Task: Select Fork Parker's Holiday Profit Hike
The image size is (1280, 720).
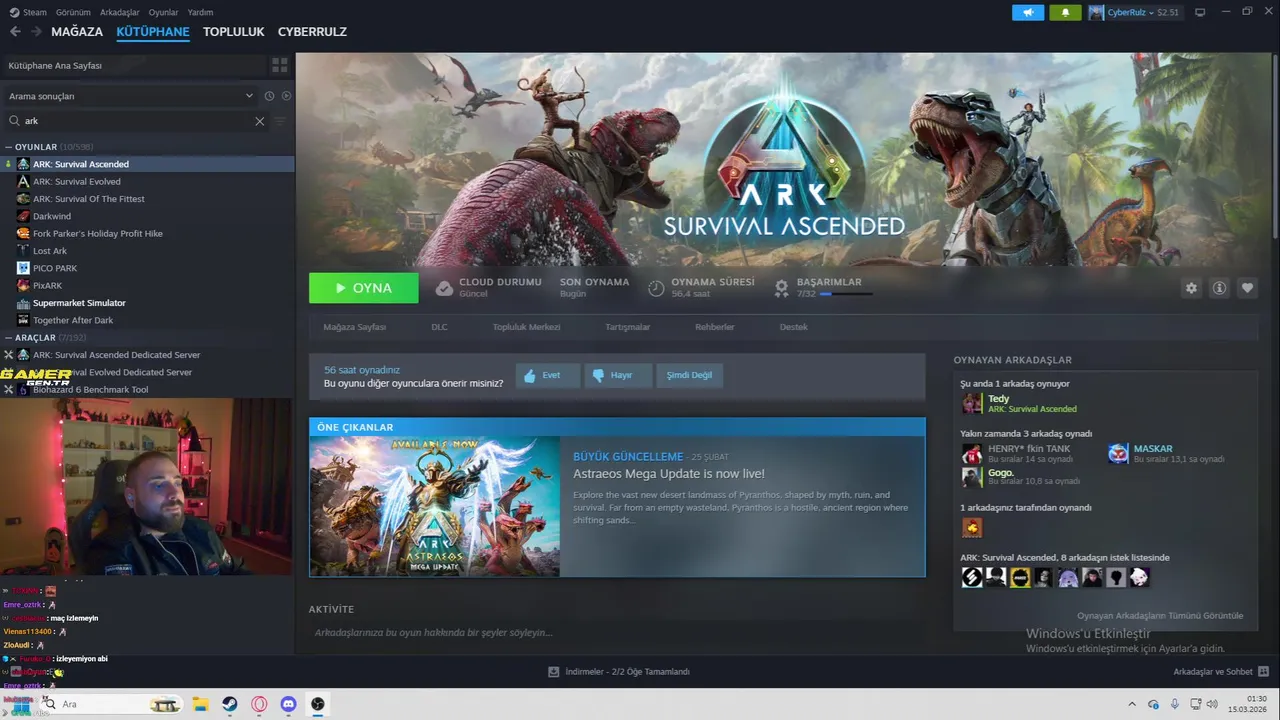Action: (97, 234)
